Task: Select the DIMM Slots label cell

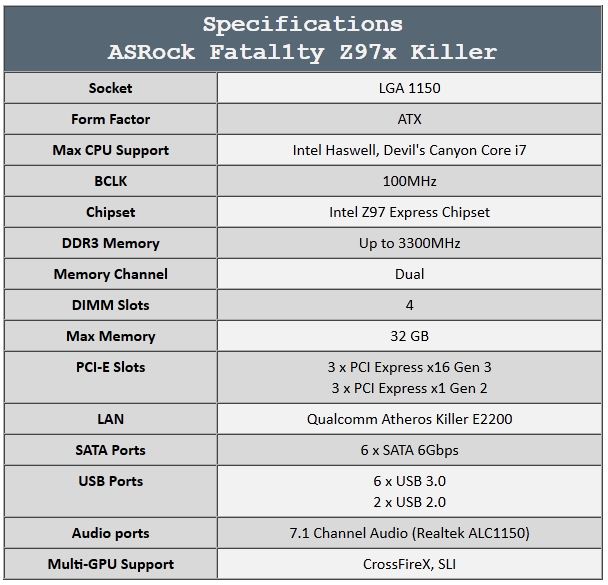Action: pos(111,305)
